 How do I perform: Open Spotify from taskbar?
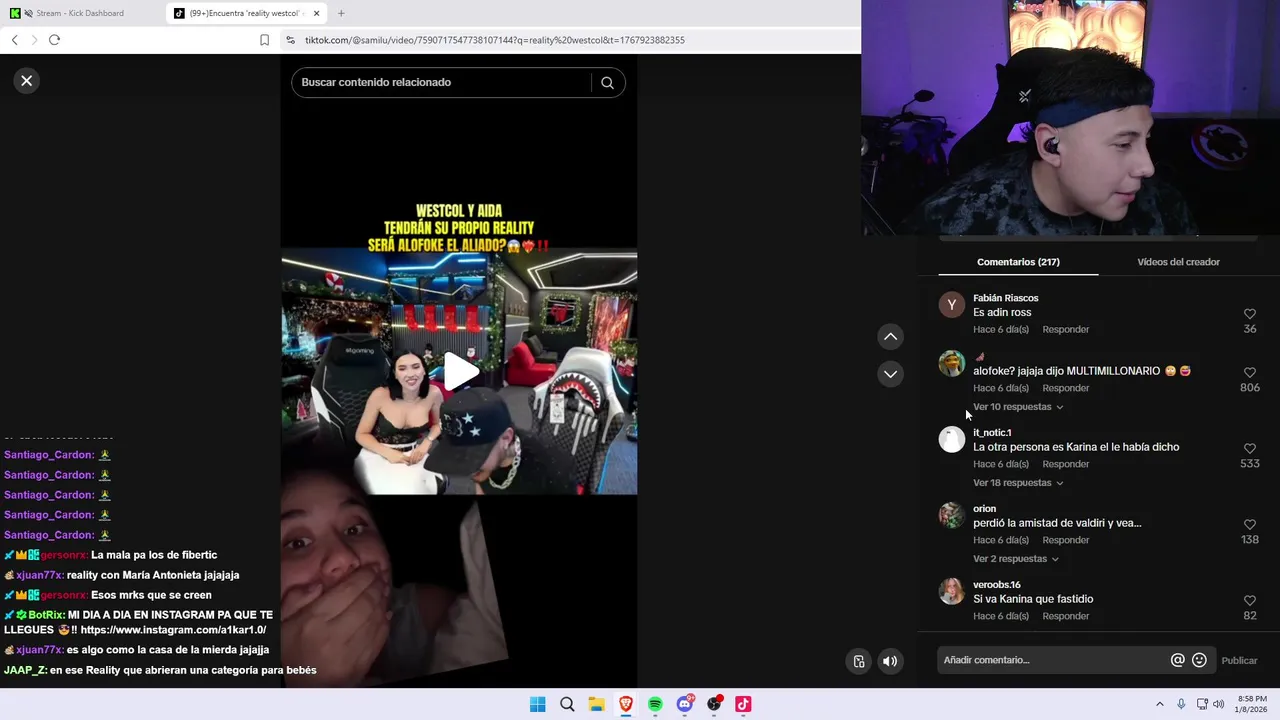(655, 704)
